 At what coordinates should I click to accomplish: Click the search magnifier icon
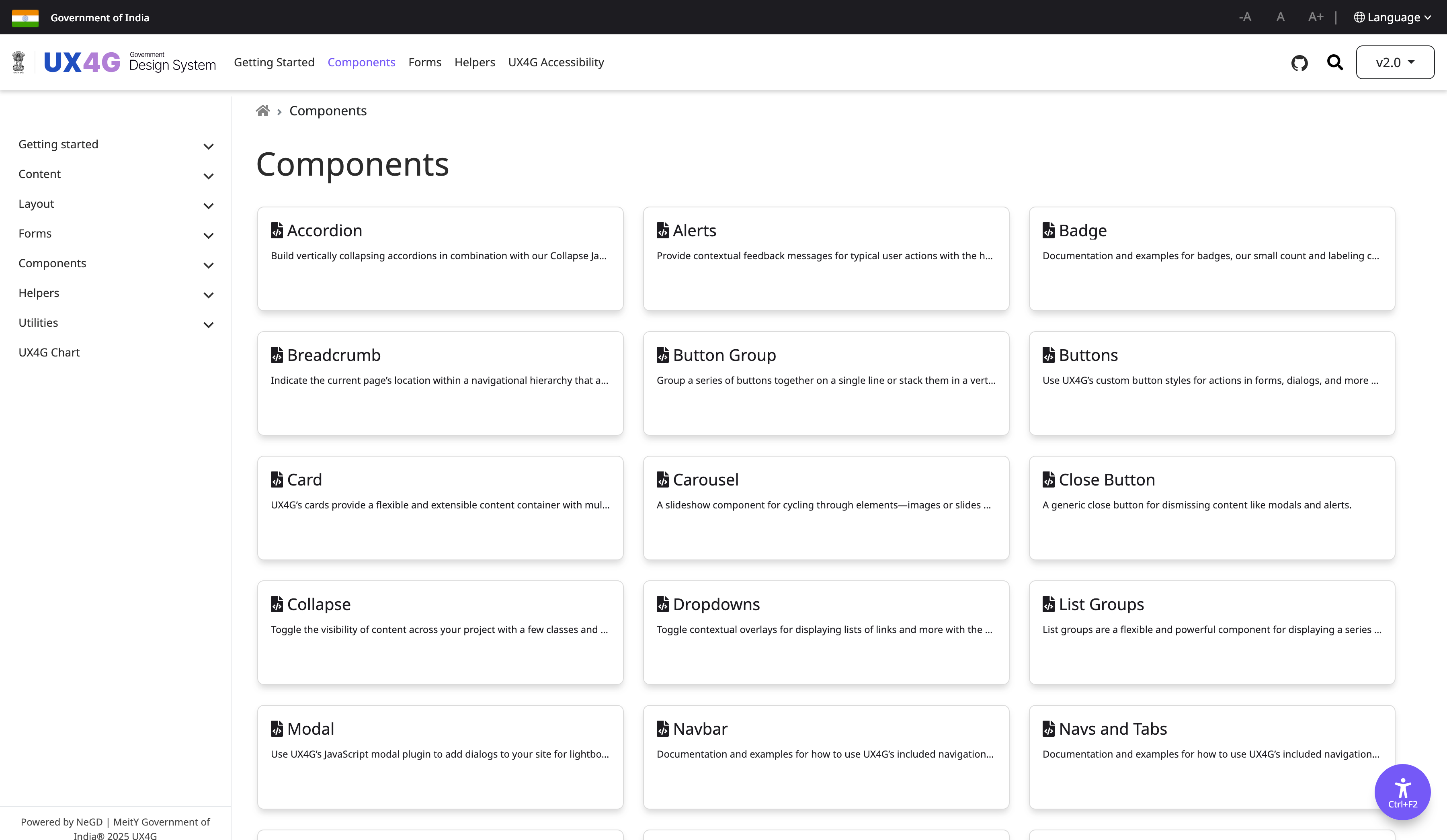pyautogui.click(x=1334, y=62)
